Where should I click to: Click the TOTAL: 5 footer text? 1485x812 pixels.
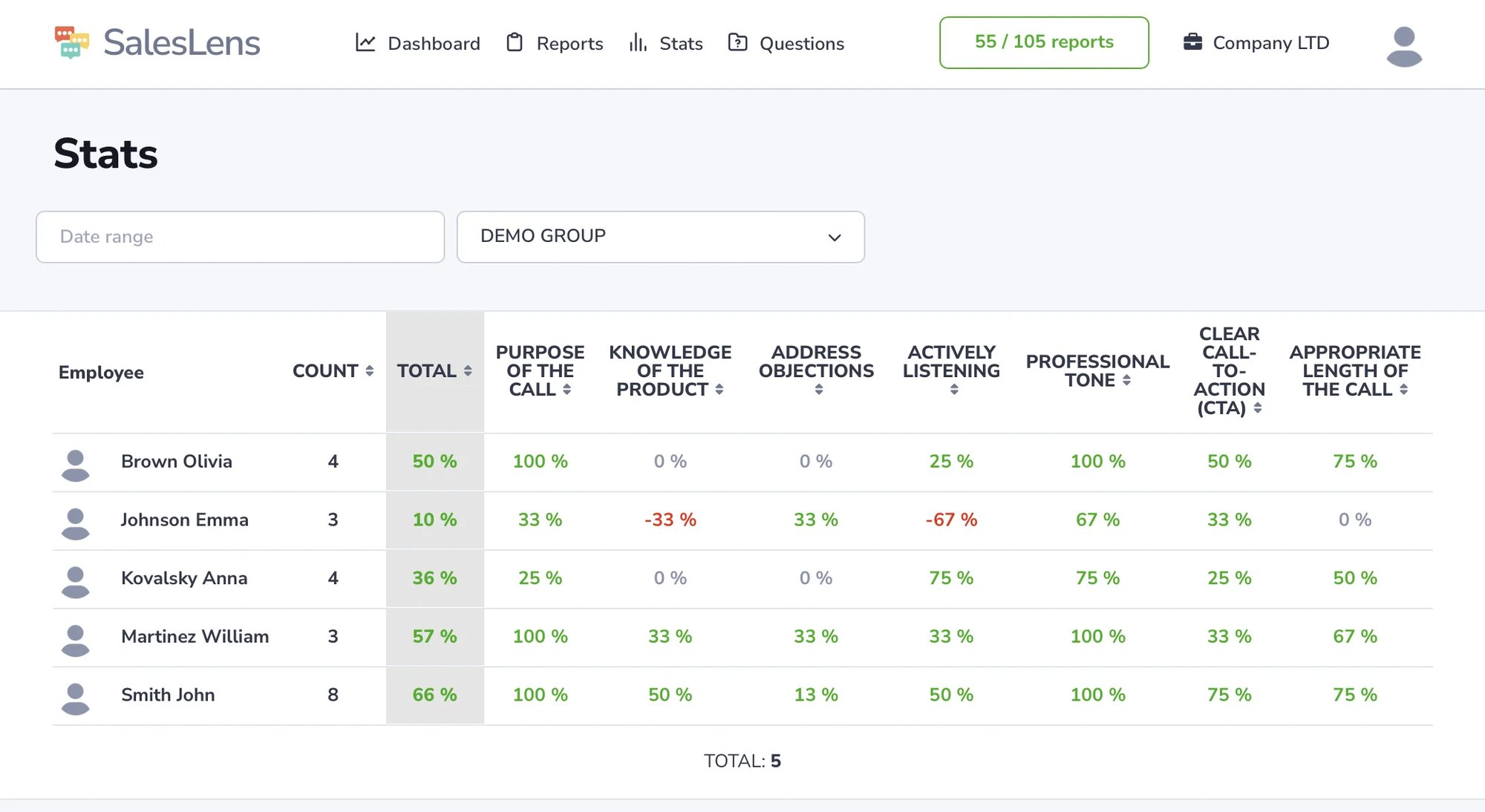[x=742, y=761]
